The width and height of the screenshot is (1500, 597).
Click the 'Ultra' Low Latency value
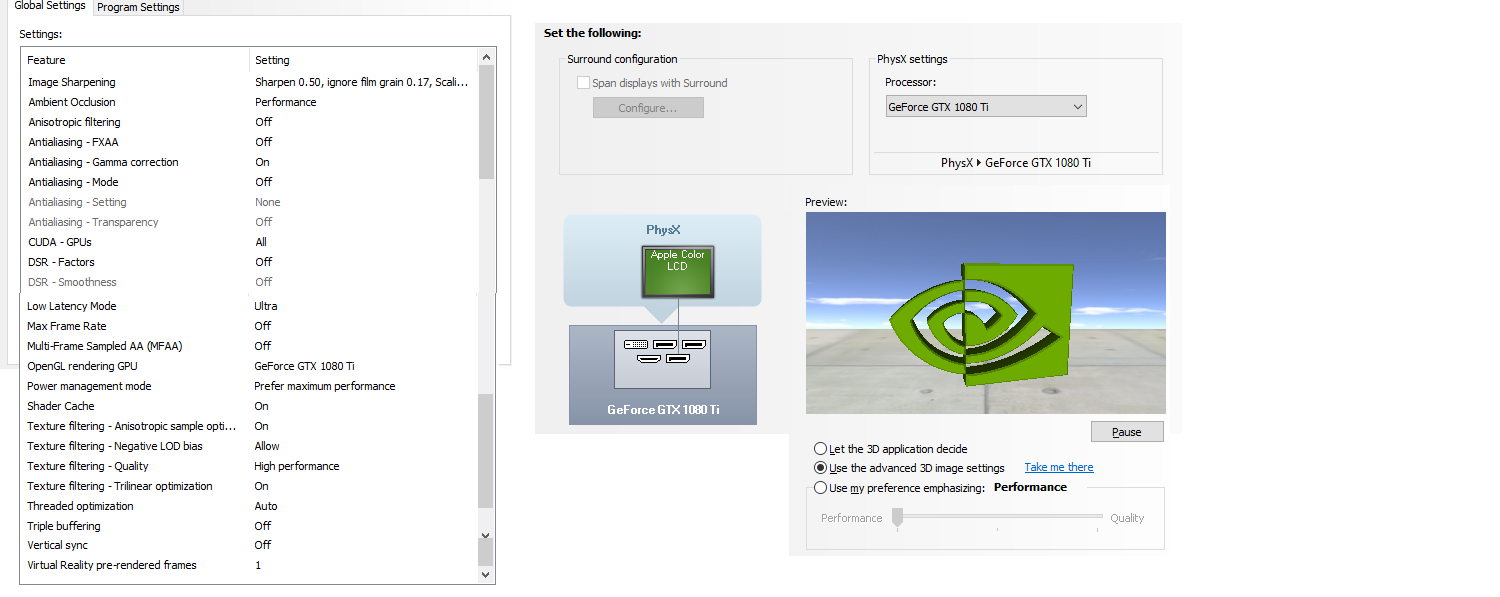[266, 306]
